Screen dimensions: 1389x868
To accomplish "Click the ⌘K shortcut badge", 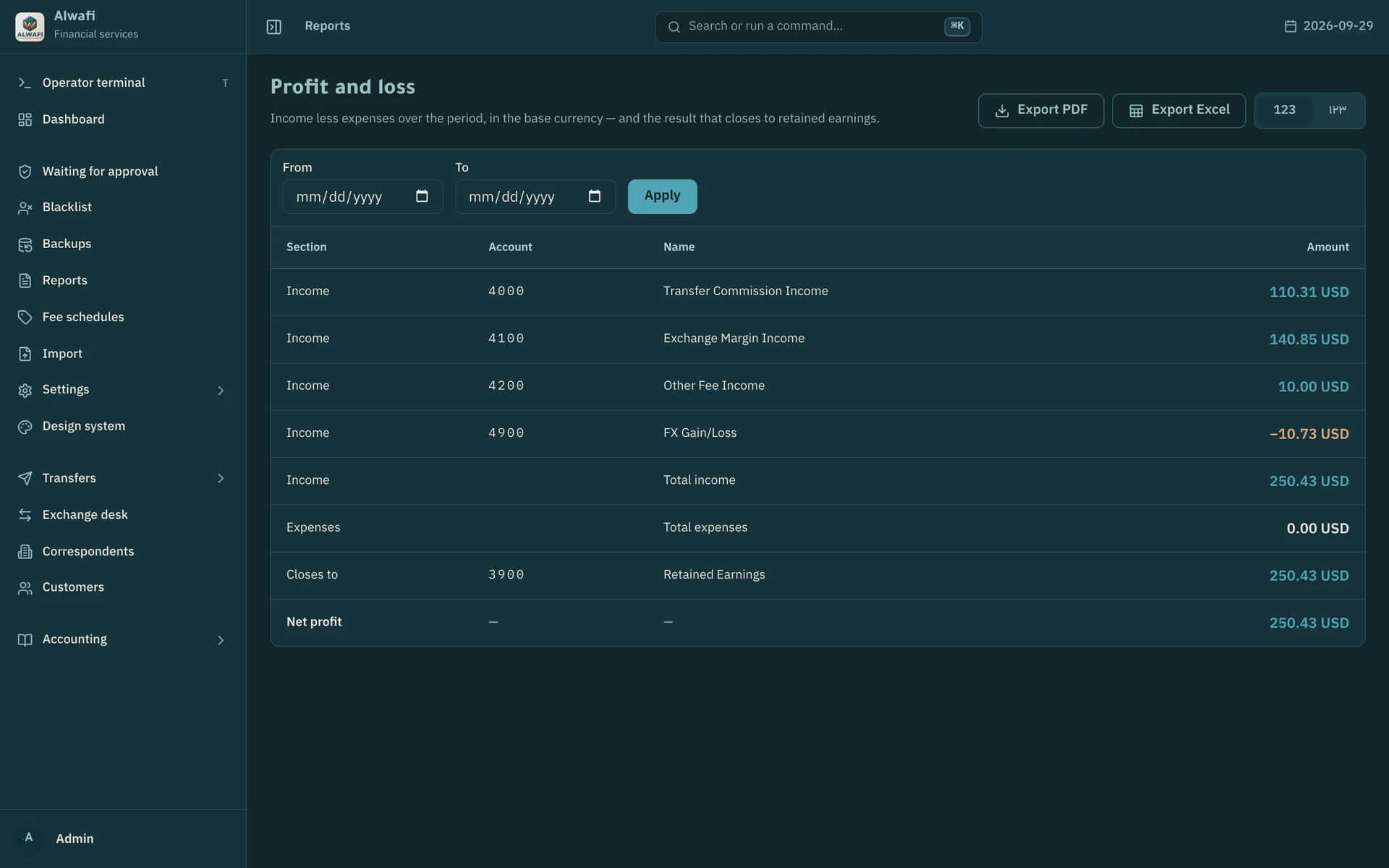I will (956, 26).
